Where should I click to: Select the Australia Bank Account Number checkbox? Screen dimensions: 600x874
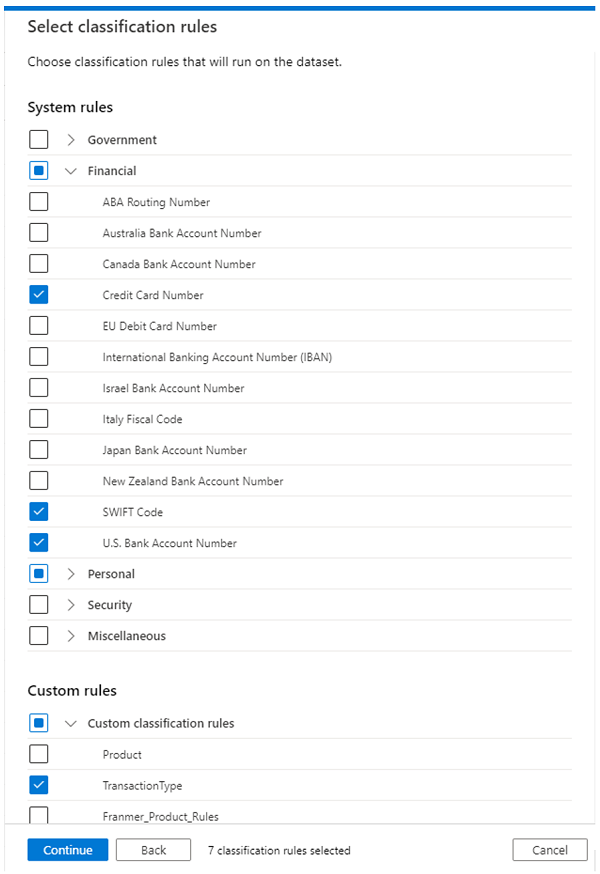pyautogui.click(x=38, y=232)
